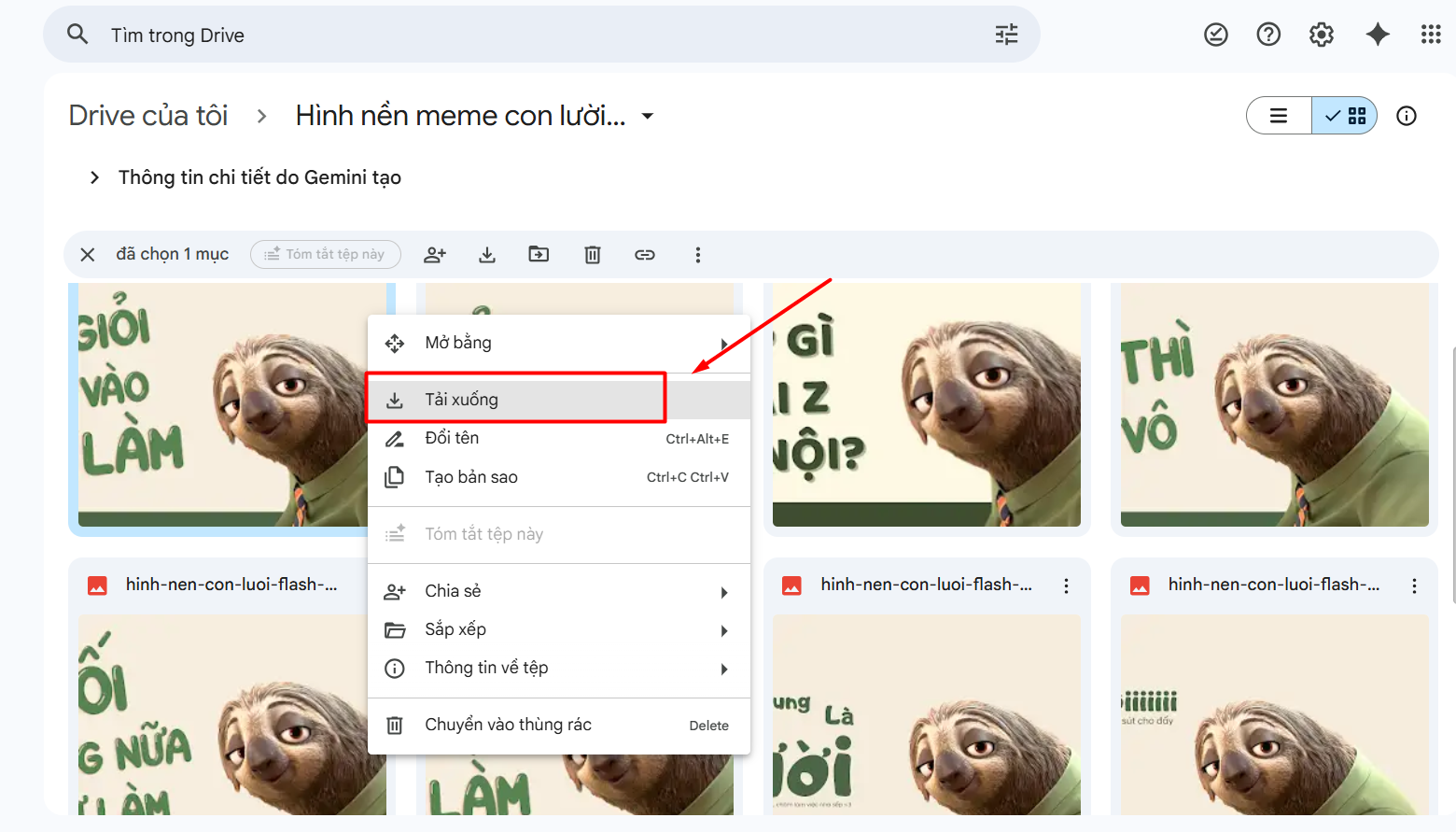Click the offline ready checkmark icon
The height and width of the screenshot is (832, 1456).
click(1215, 35)
